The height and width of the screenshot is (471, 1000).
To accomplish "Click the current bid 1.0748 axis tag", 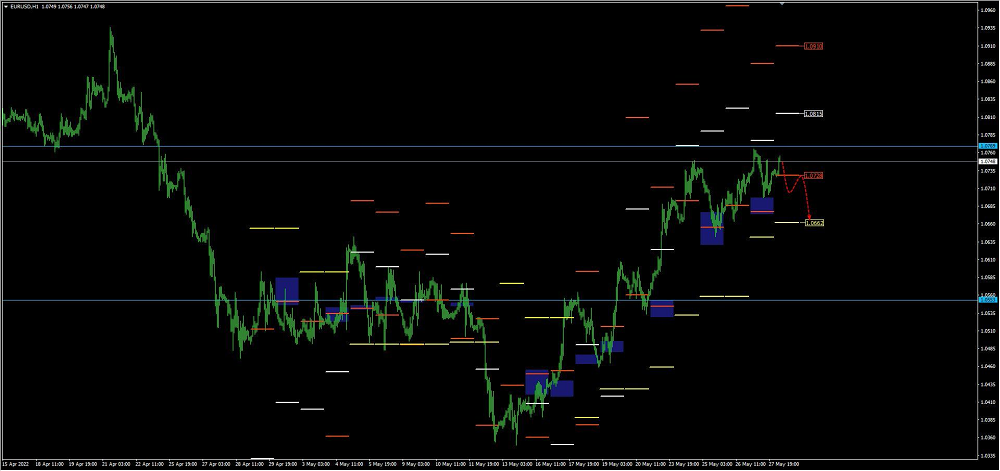I will pyautogui.click(x=987, y=161).
